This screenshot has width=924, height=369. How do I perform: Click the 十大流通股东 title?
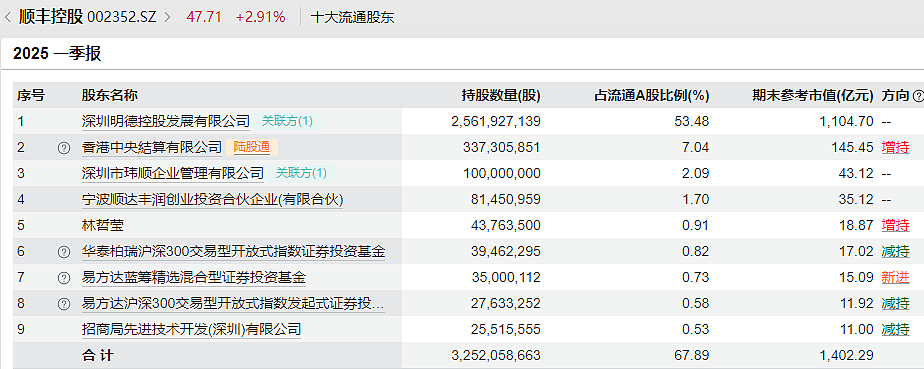352,18
